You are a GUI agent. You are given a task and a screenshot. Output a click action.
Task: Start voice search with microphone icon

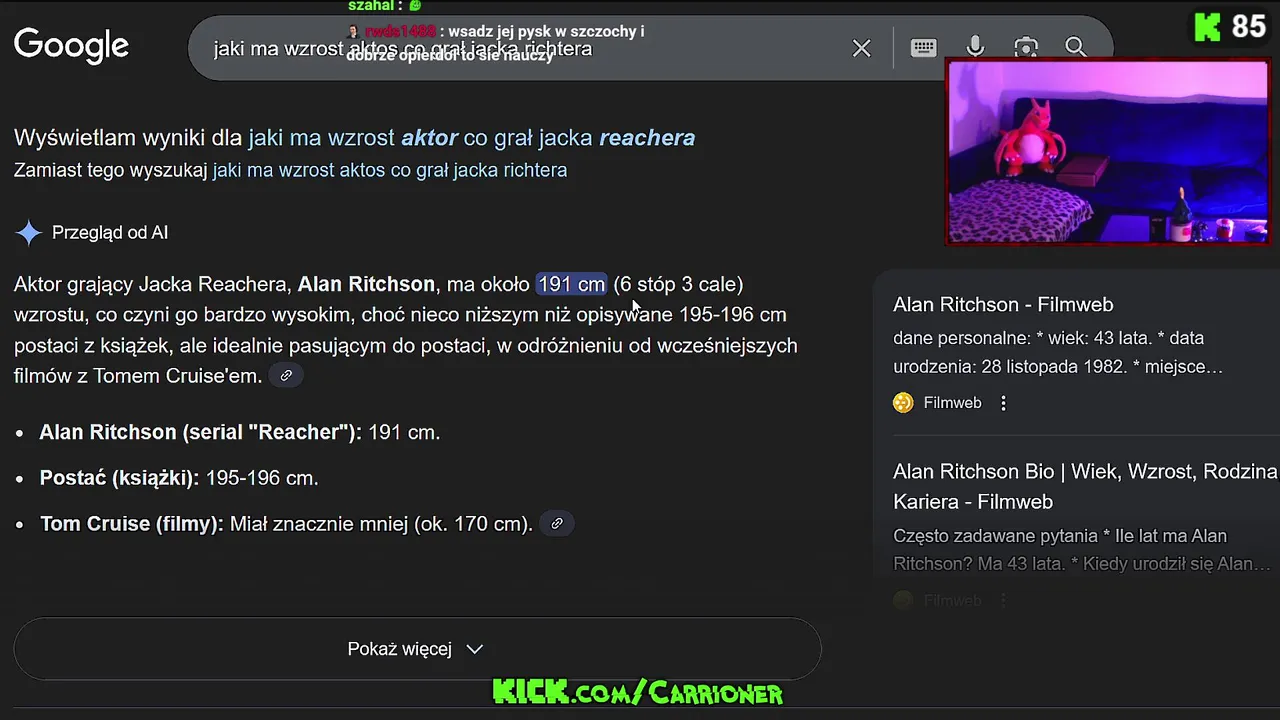(x=975, y=47)
